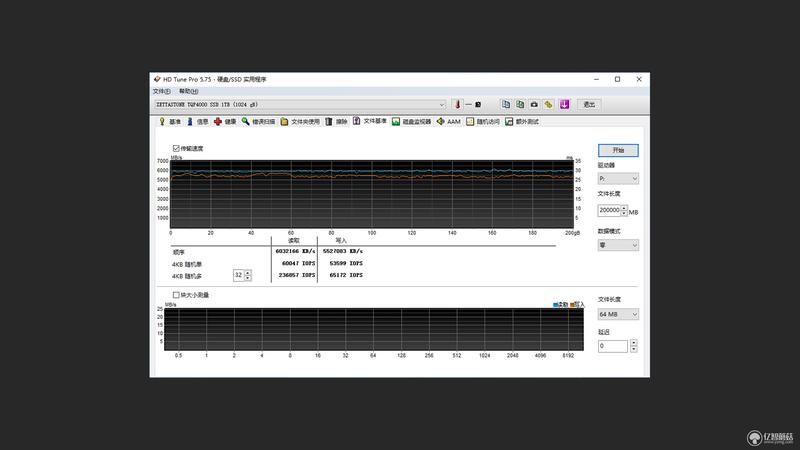Switch to the 错误扫描 error scan tab

click(258, 121)
